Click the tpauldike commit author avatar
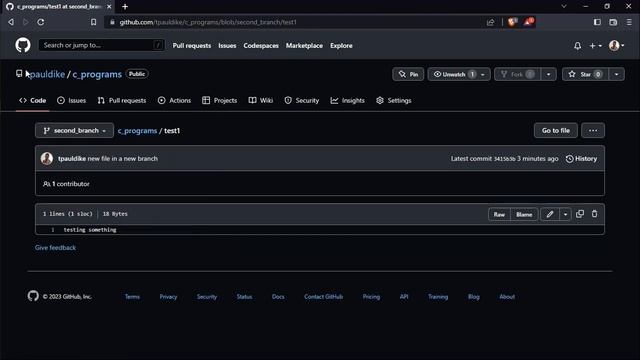Image resolution: width=640 pixels, height=360 pixels. point(47,158)
